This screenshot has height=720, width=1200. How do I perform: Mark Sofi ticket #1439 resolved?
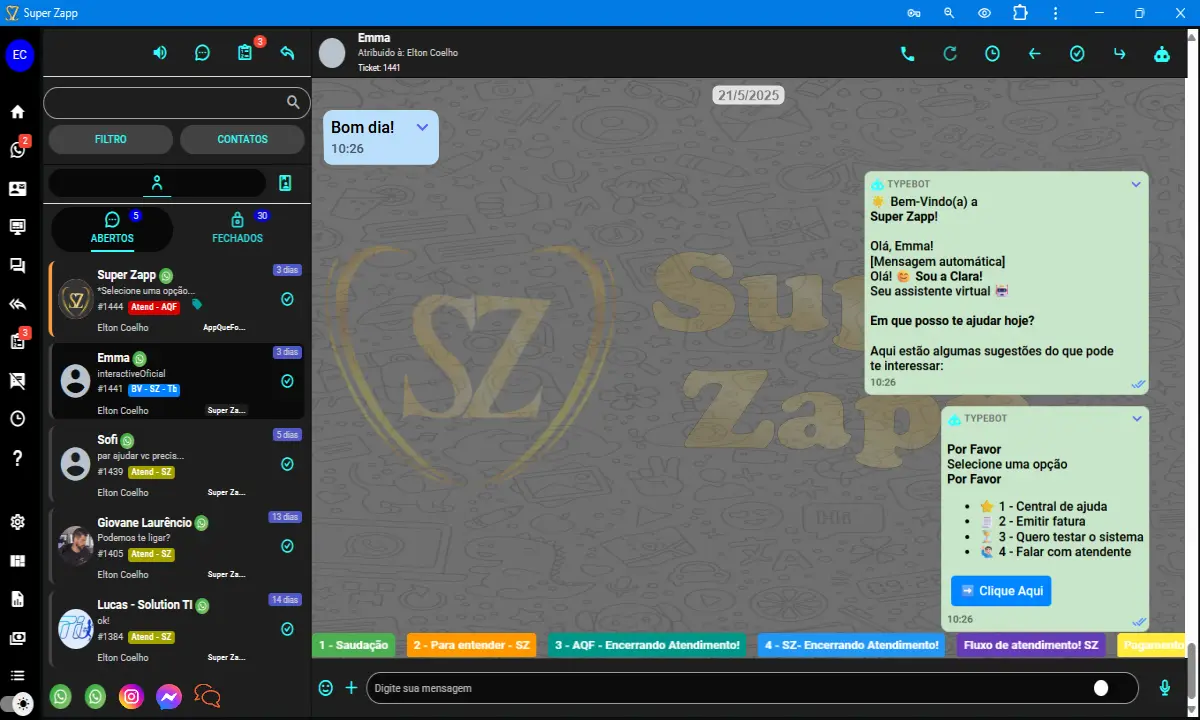point(287,464)
